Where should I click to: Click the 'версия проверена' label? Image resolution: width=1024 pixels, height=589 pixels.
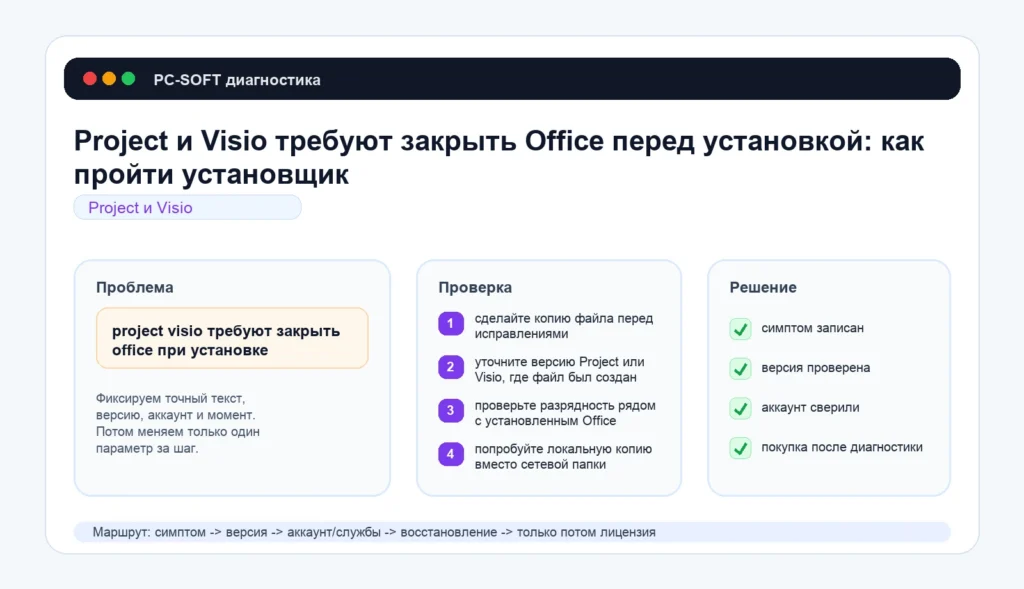[x=816, y=368]
